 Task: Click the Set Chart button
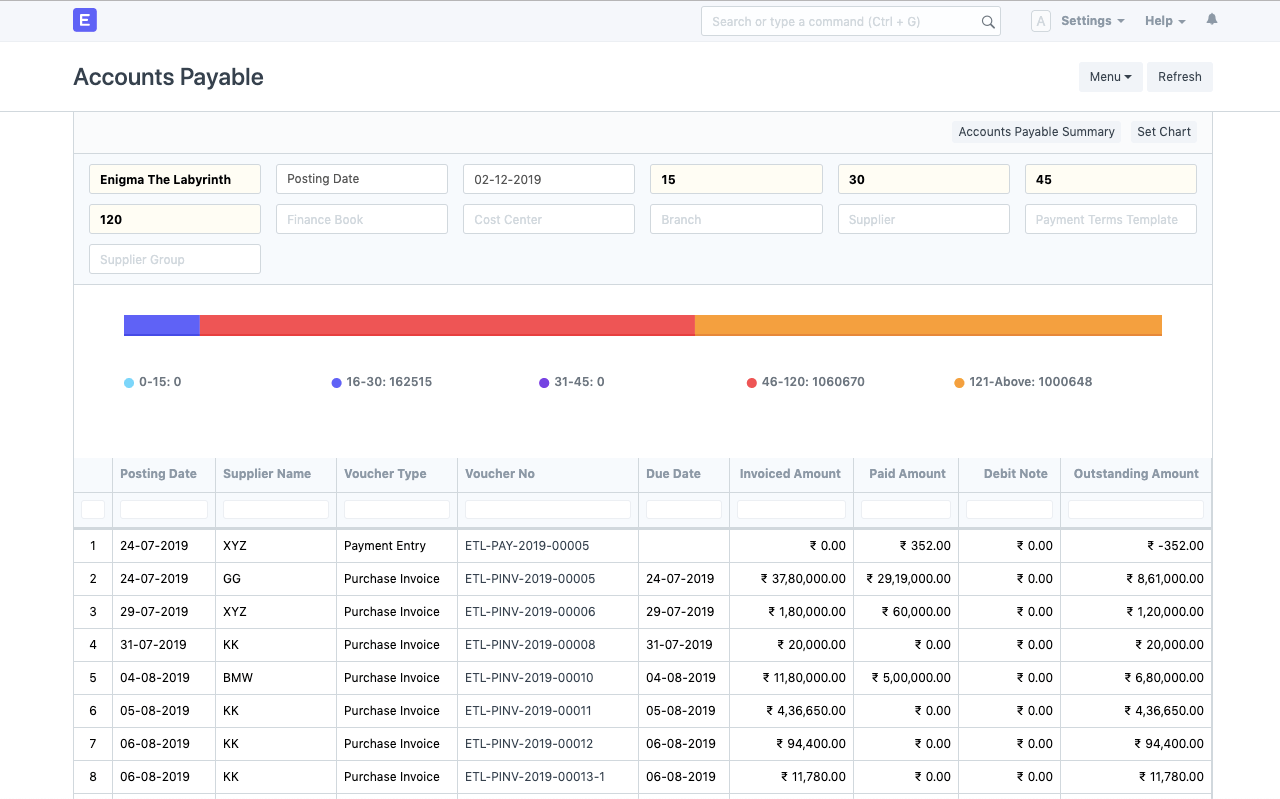coord(1163,131)
